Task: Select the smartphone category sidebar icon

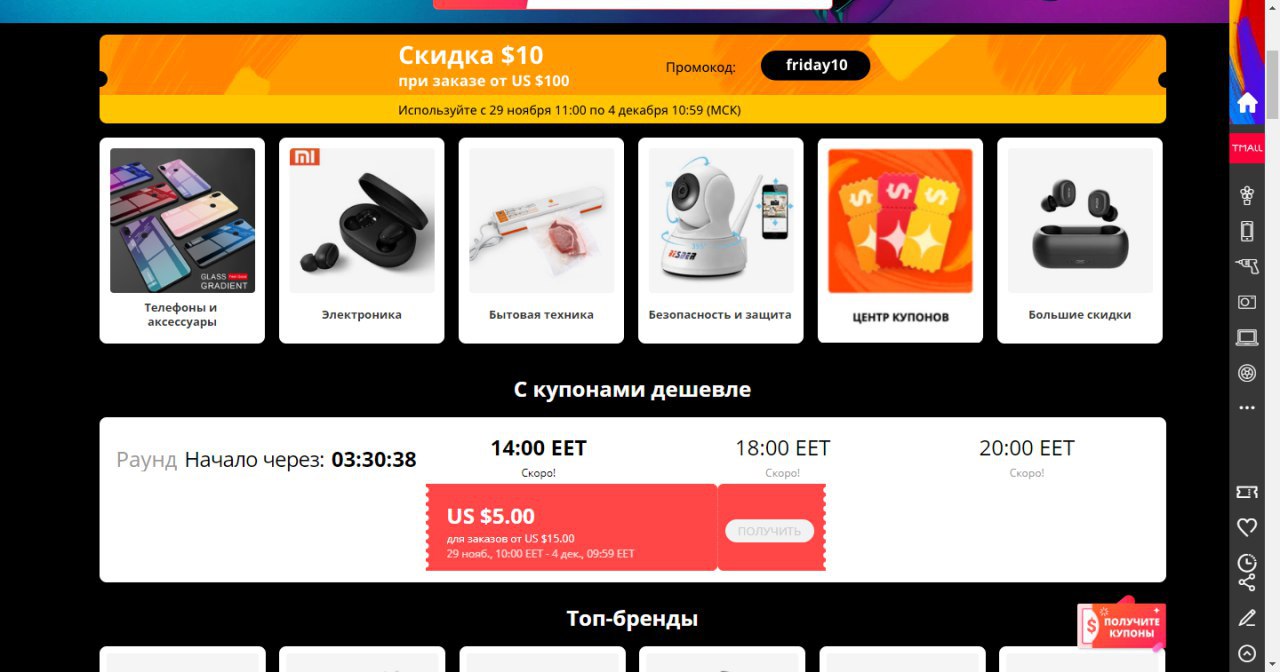Action: point(1247,231)
